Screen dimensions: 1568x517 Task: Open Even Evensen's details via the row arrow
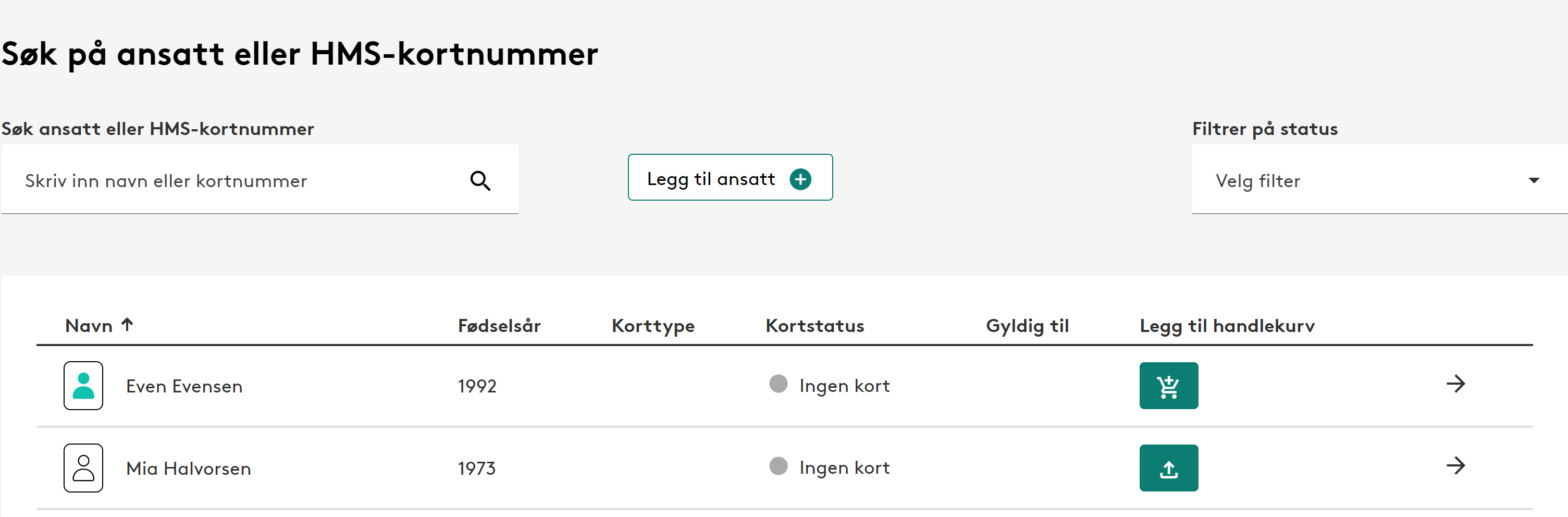pyautogui.click(x=1457, y=384)
